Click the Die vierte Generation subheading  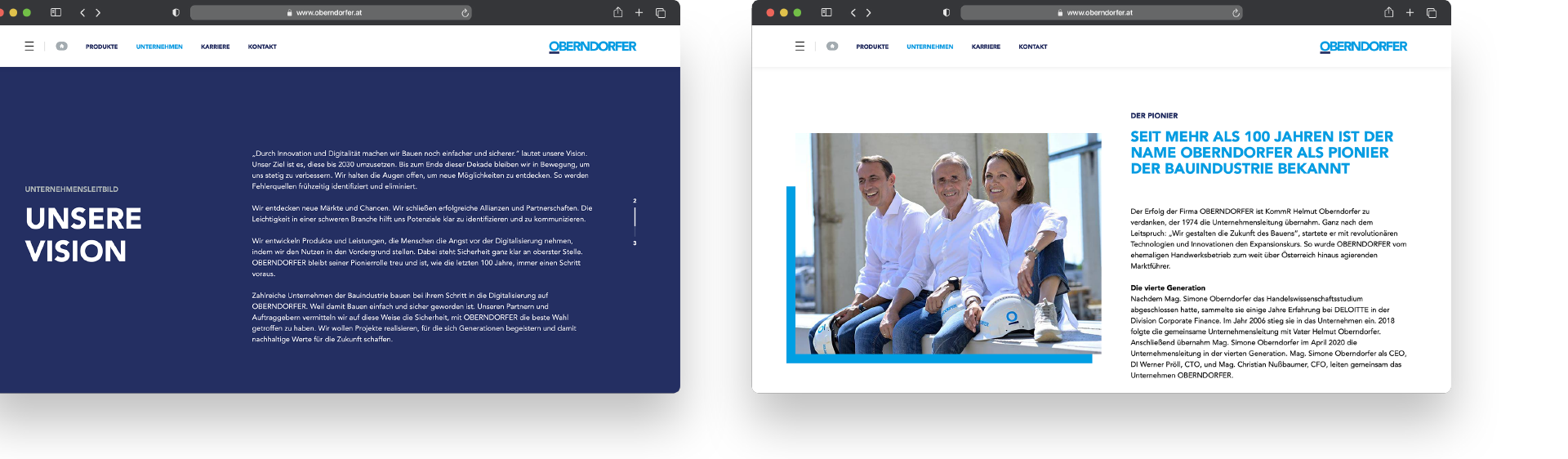click(x=1168, y=288)
